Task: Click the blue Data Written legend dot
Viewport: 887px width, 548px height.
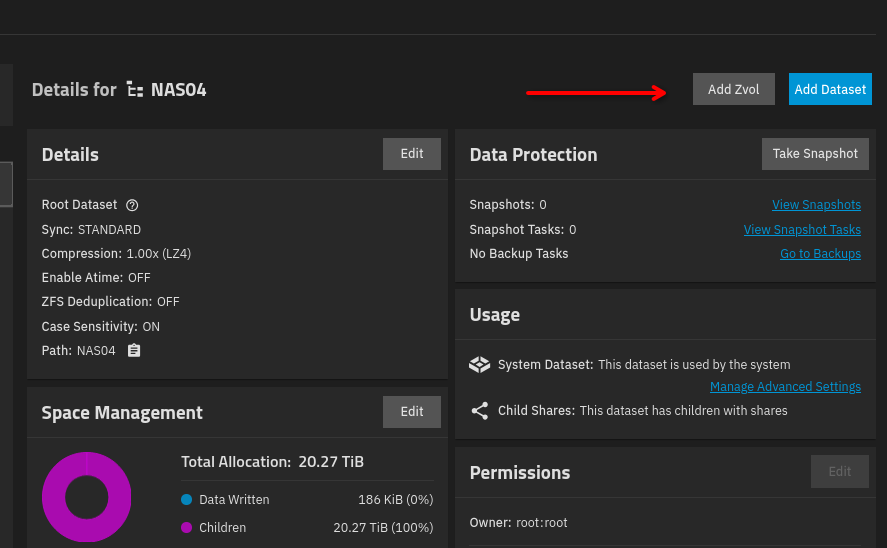Action: coord(187,499)
